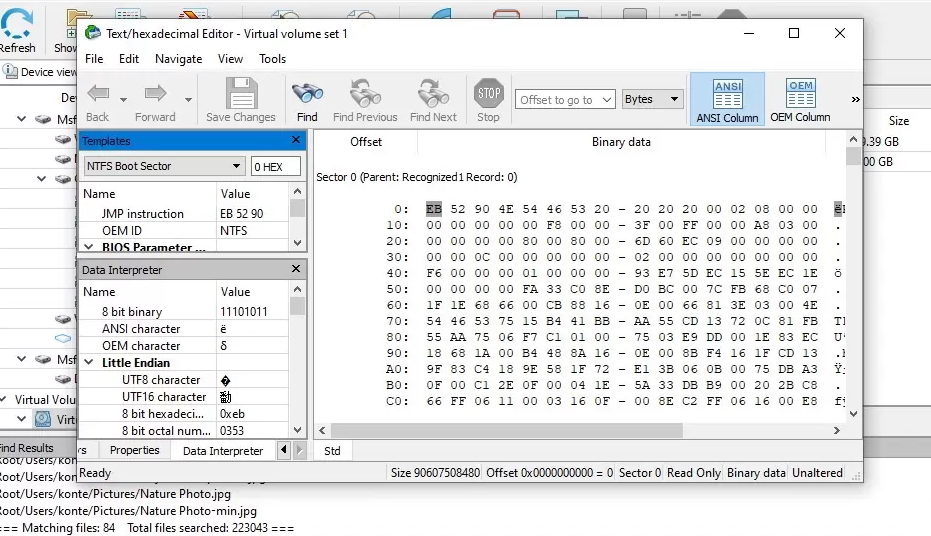Toggle the ANSI Column view
The image size is (931, 536).
click(727, 100)
